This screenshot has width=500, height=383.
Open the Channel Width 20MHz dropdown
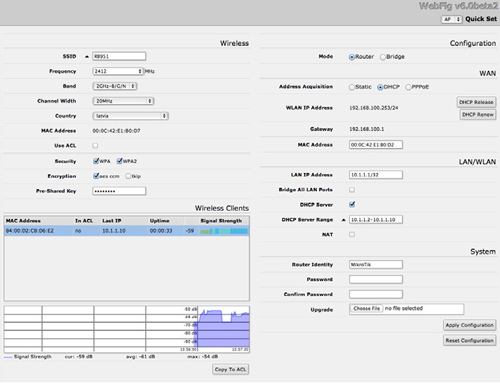(x=123, y=101)
